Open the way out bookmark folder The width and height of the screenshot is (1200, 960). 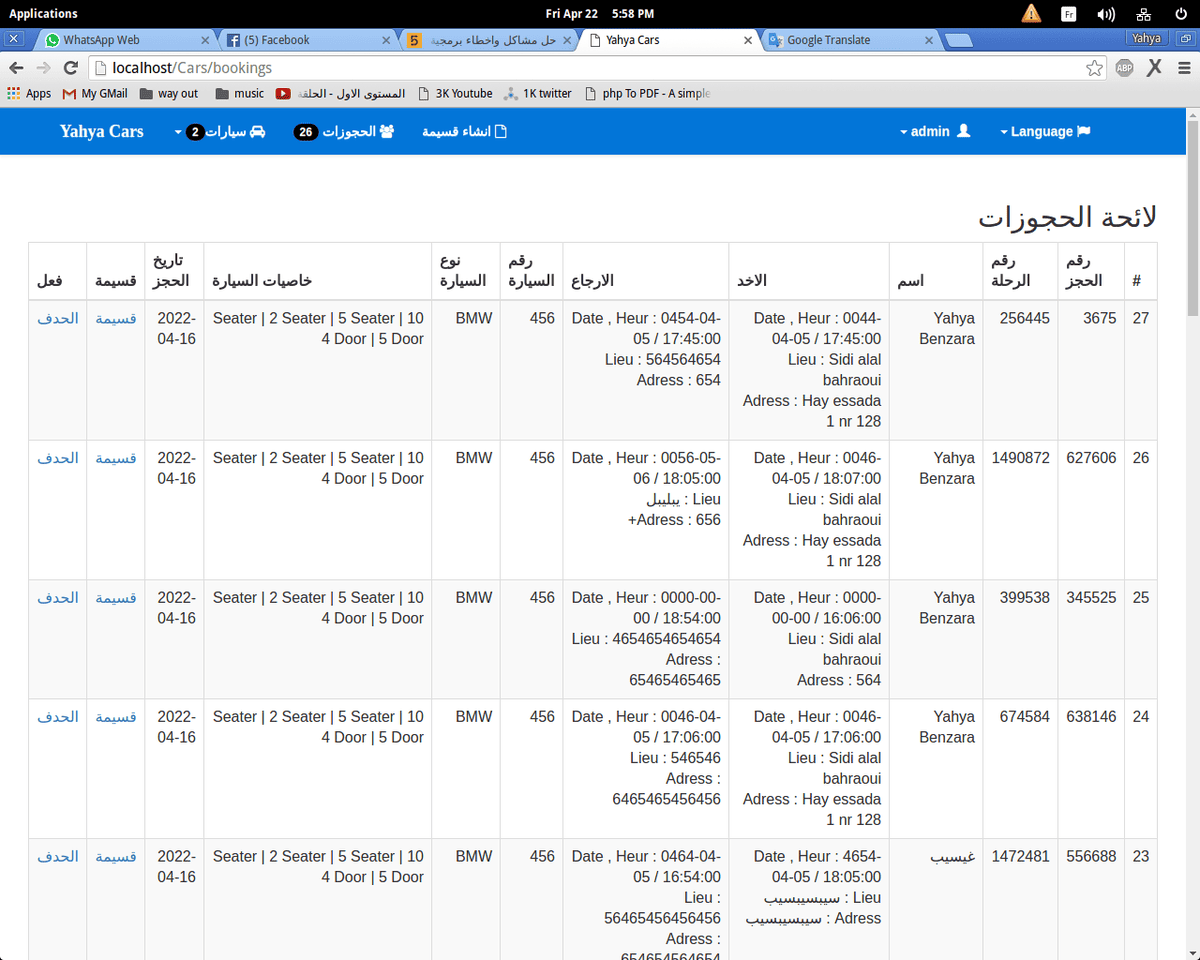[168, 93]
